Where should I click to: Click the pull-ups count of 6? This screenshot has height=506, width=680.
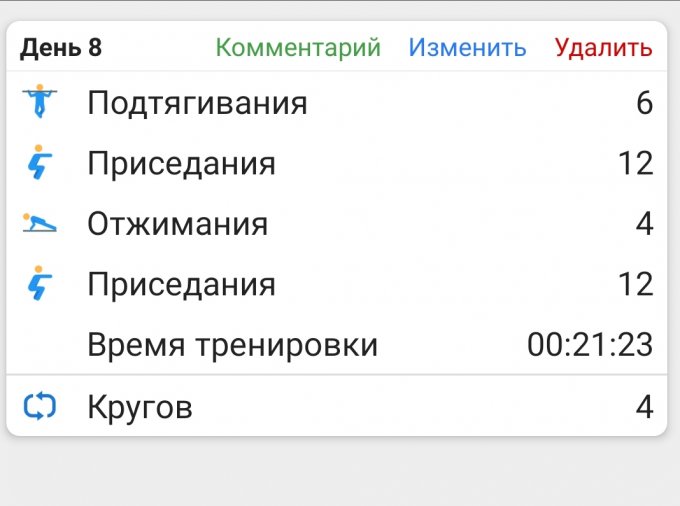644,103
